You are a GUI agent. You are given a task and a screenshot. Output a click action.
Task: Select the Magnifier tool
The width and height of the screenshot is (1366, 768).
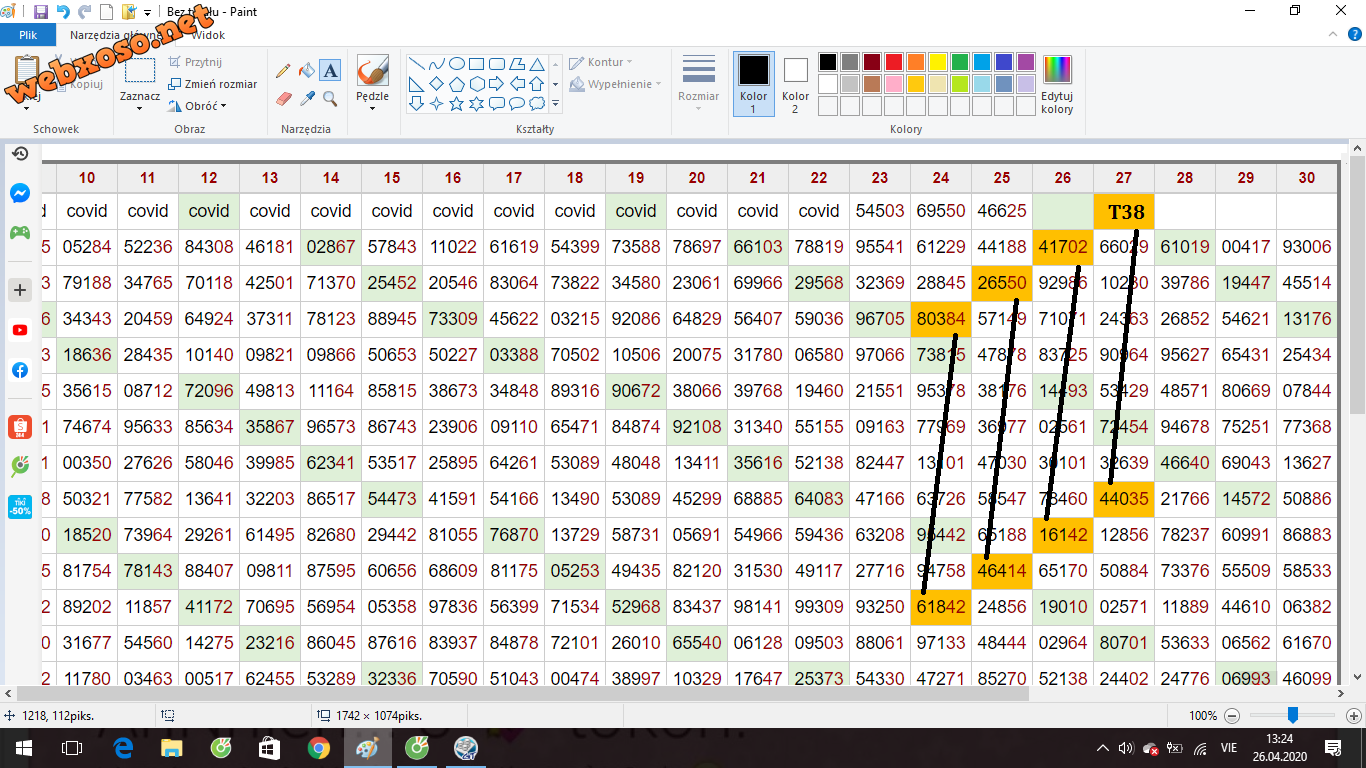tap(330, 99)
